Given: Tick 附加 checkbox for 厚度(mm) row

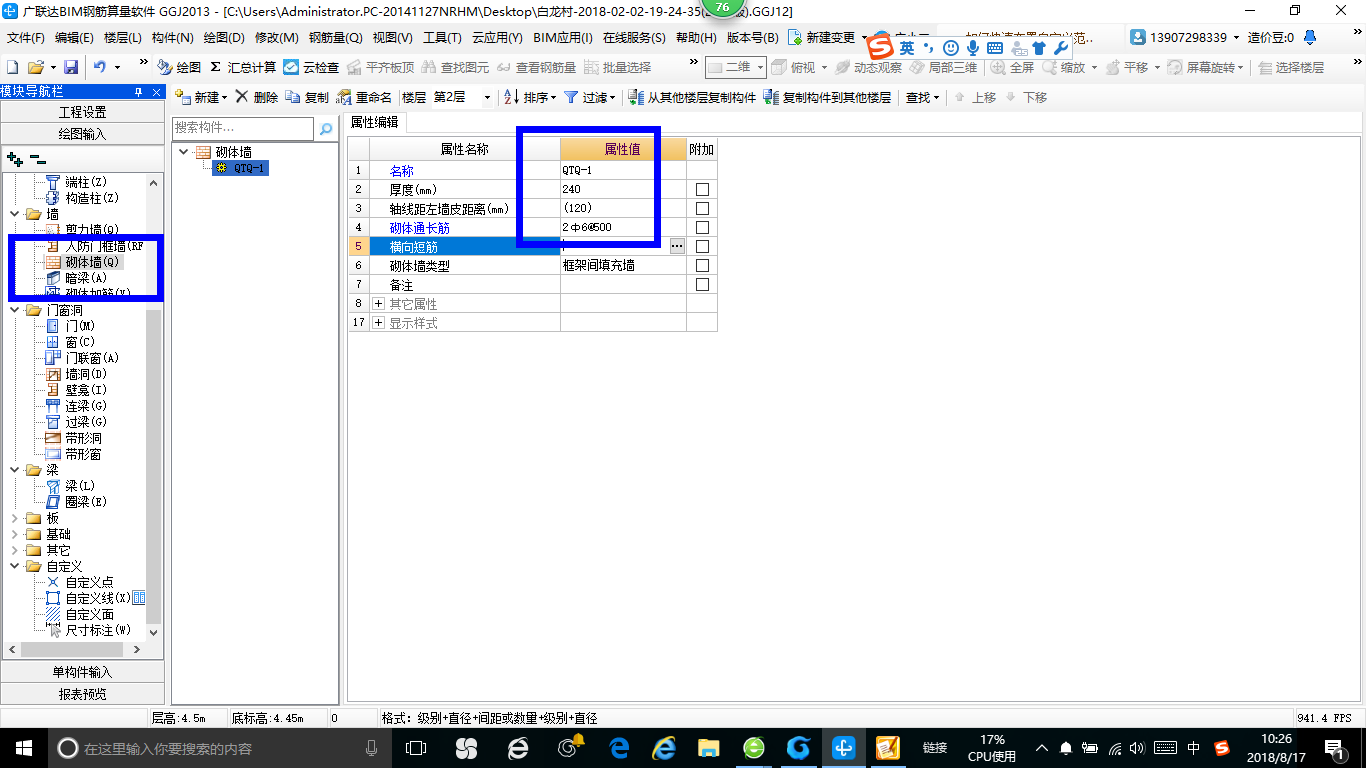Looking at the screenshot, I should click(702, 189).
